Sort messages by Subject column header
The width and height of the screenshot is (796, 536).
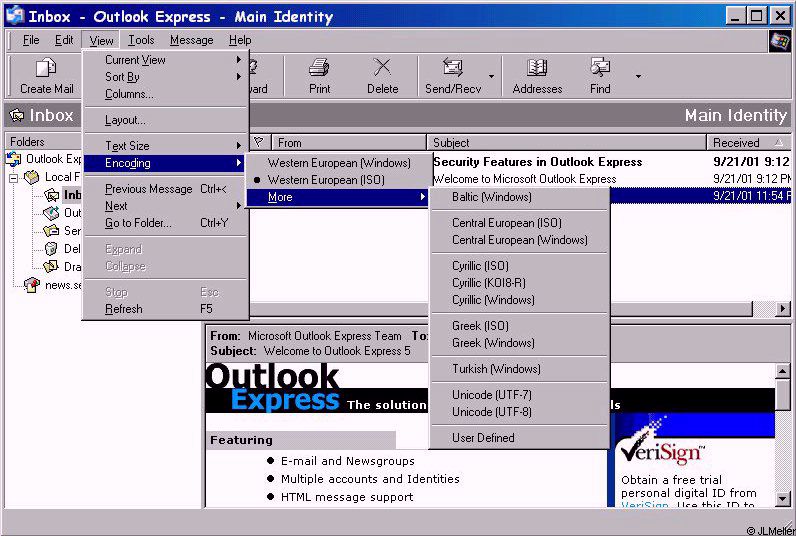(567, 143)
